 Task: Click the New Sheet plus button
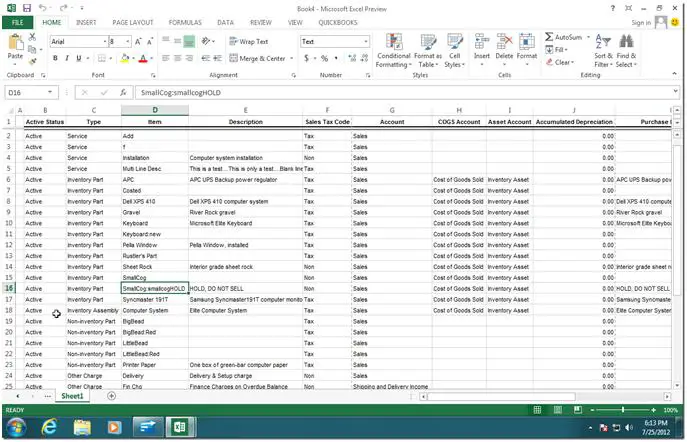(x=111, y=396)
